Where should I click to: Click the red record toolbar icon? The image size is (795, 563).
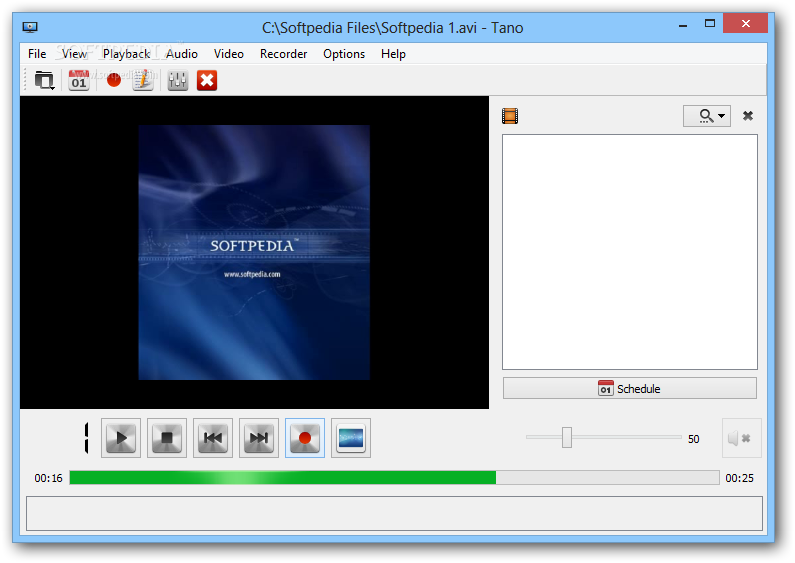(x=114, y=80)
